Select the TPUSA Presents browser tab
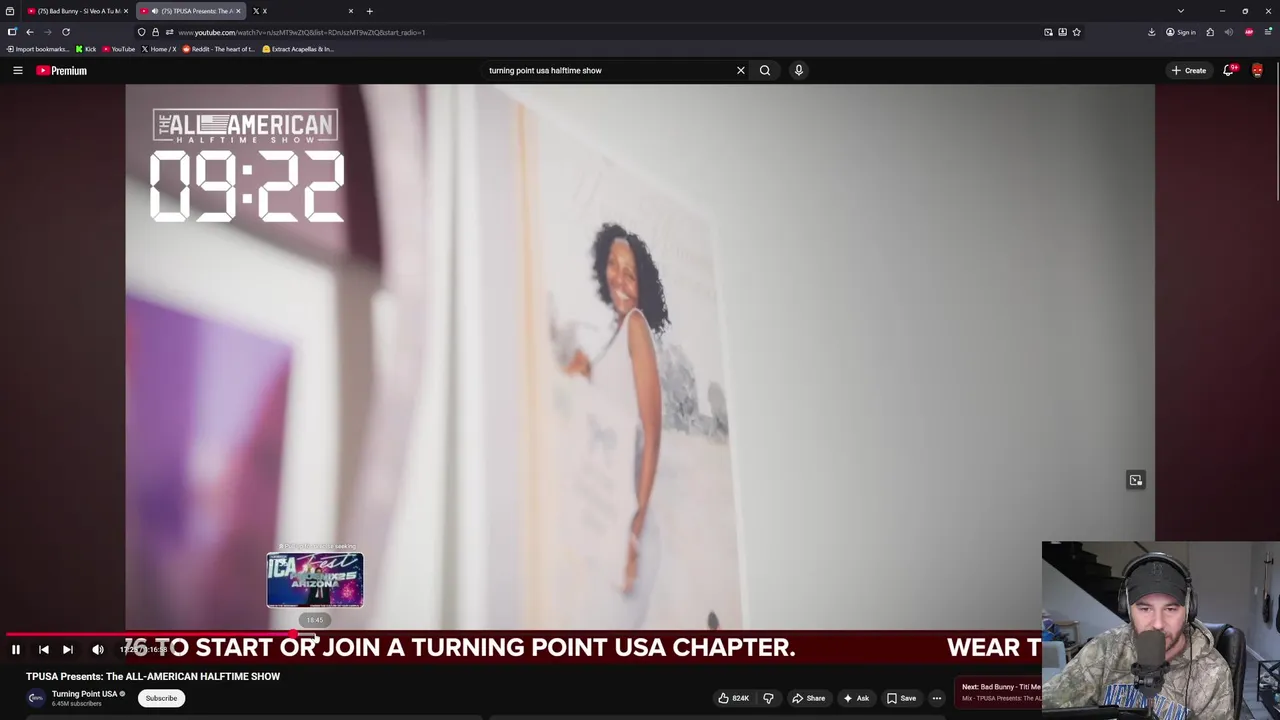The height and width of the screenshot is (720, 1280). tap(190, 11)
